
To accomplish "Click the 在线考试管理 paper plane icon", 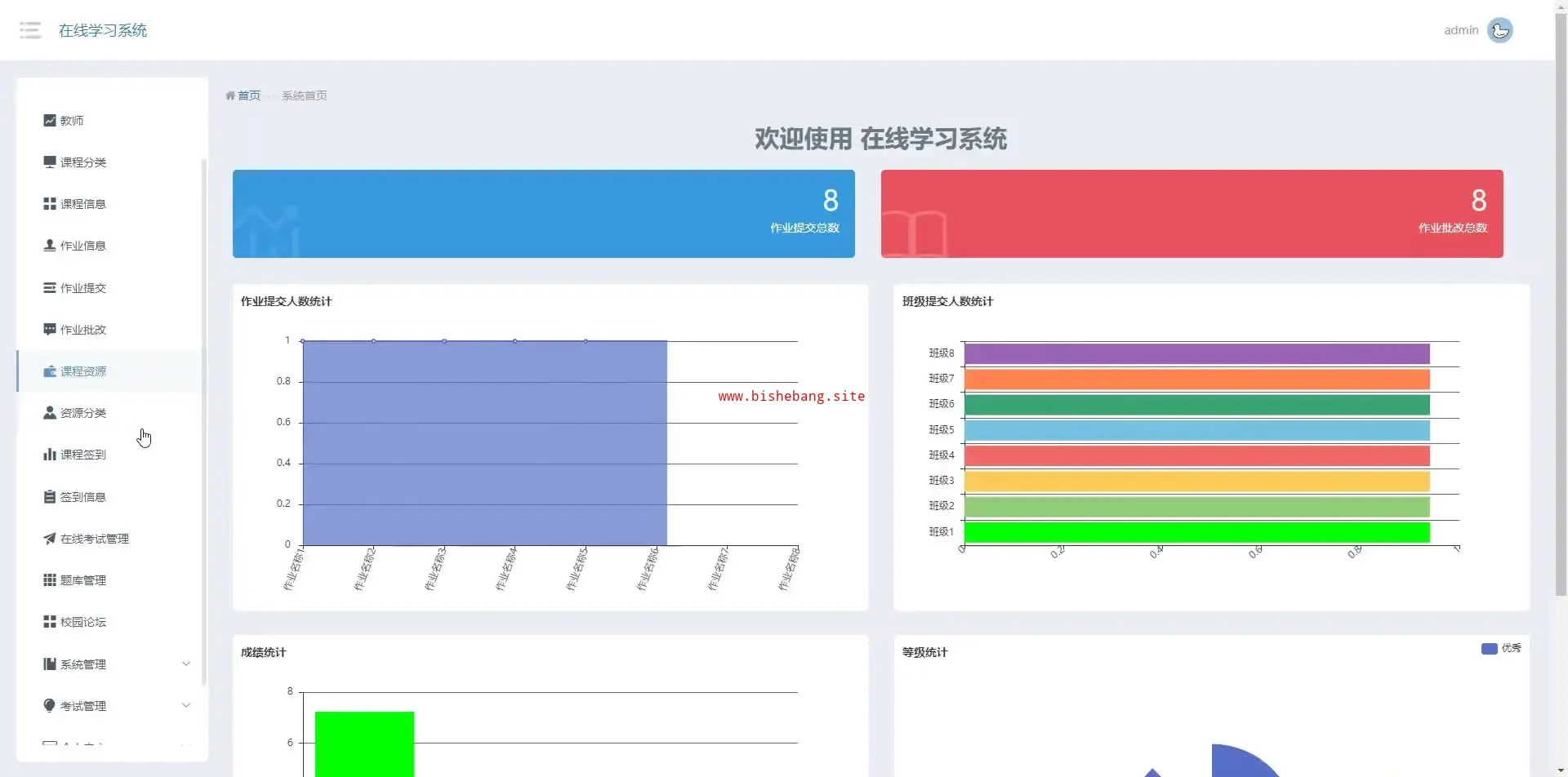I will click(x=50, y=538).
